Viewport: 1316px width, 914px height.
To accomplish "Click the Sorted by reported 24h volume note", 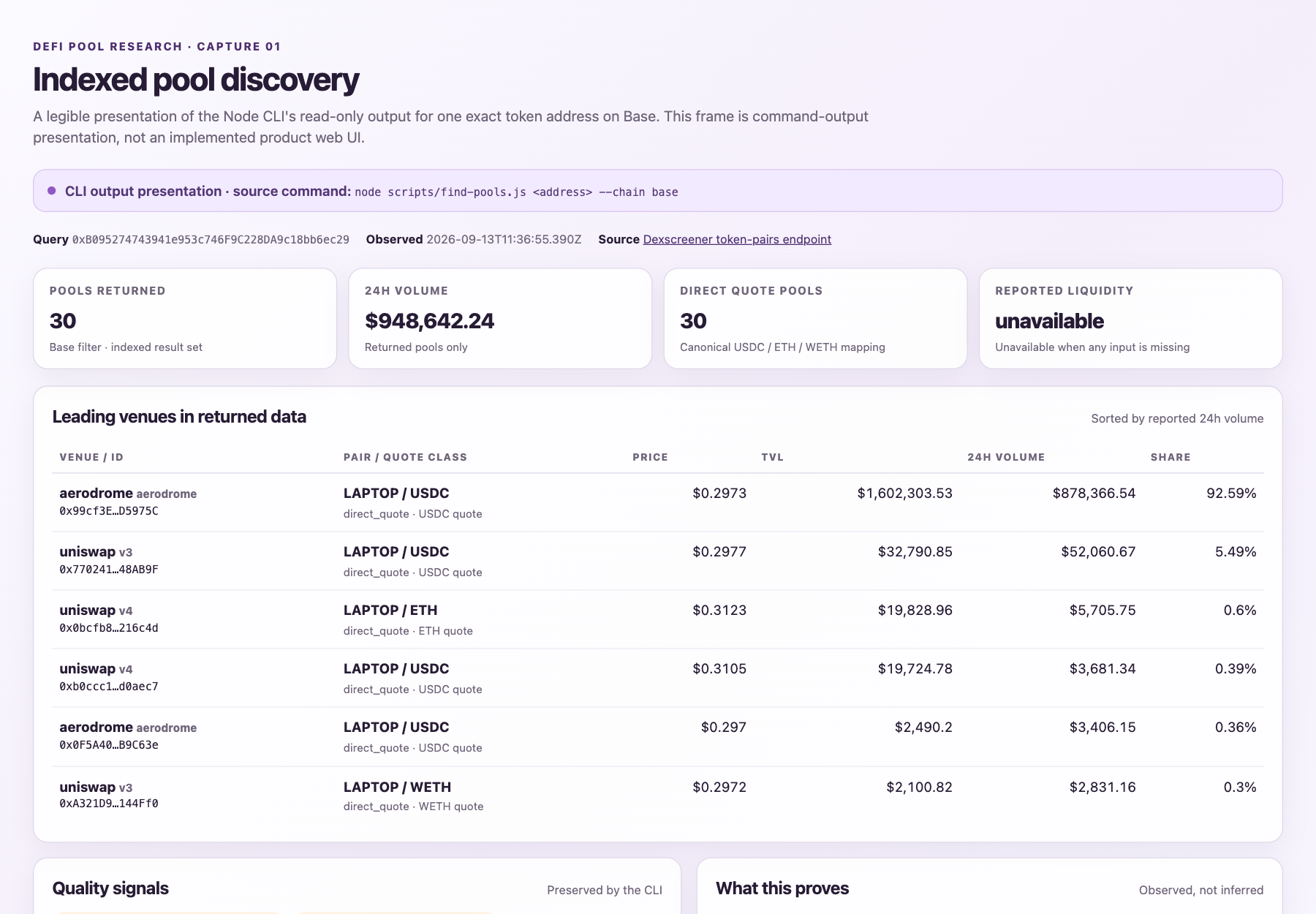I will click(x=1177, y=418).
